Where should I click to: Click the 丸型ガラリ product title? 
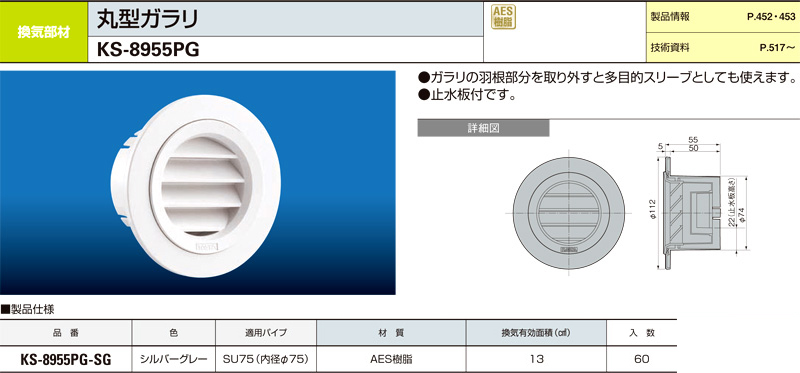point(148,18)
